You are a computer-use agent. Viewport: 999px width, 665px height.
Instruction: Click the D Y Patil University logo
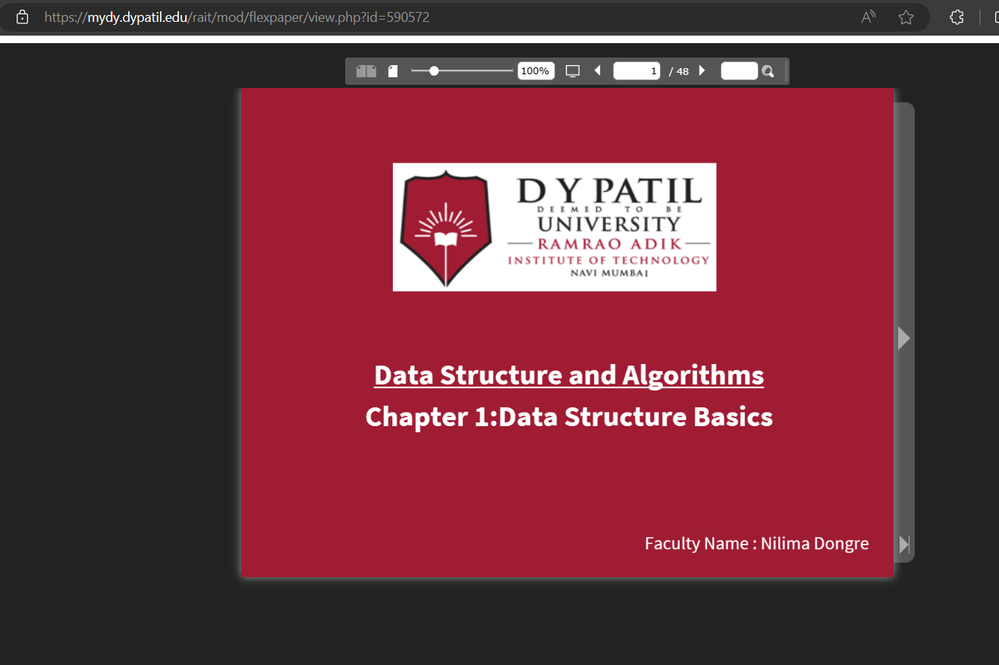tap(554, 227)
